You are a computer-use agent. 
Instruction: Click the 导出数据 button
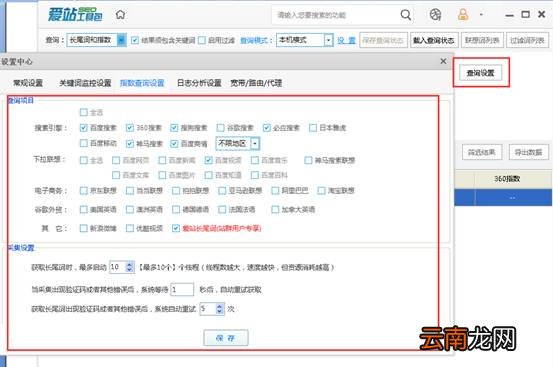(x=529, y=152)
